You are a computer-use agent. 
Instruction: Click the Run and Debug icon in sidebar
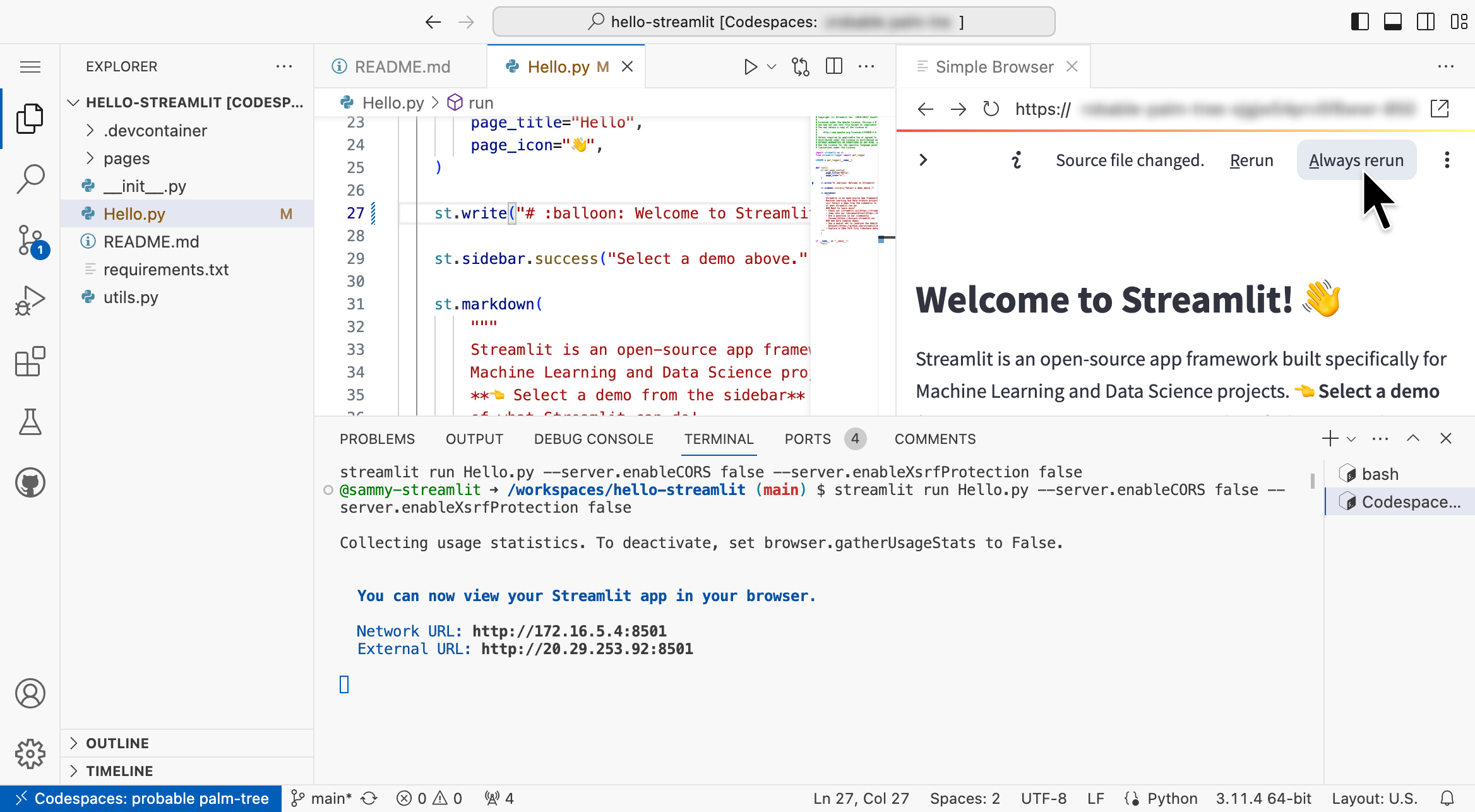coord(30,297)
